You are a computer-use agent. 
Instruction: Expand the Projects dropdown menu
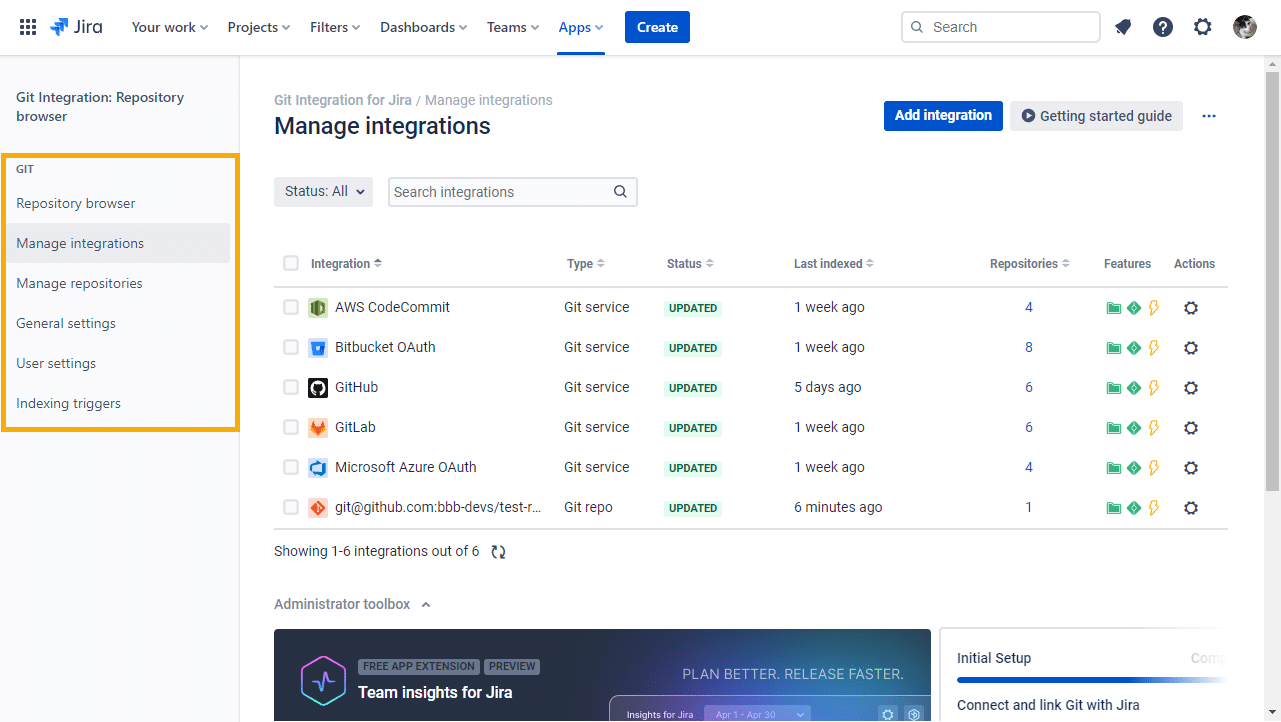258,27
